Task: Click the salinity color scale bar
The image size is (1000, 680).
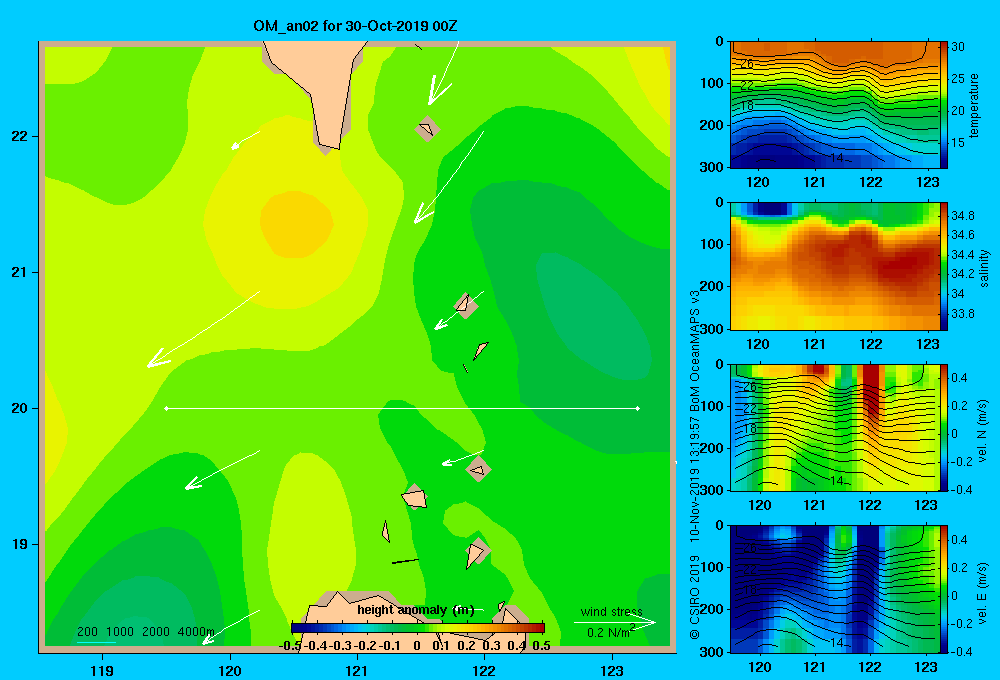Action: coord(944,266)
